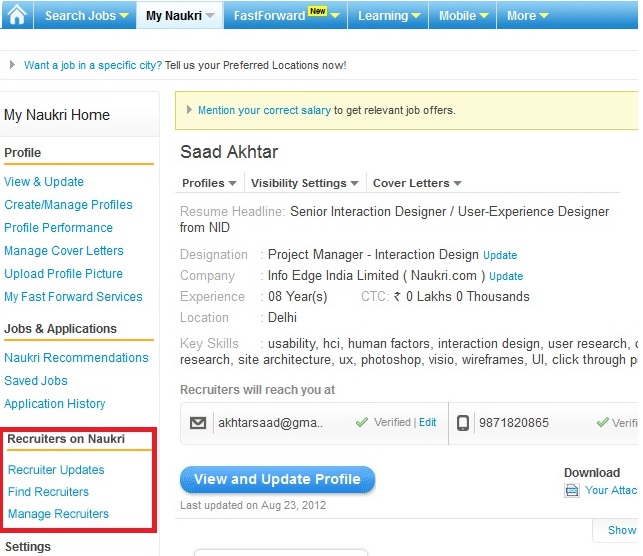Click Update link next to Designation
Viewport: 643px width, 556px height.
point(500,255)
